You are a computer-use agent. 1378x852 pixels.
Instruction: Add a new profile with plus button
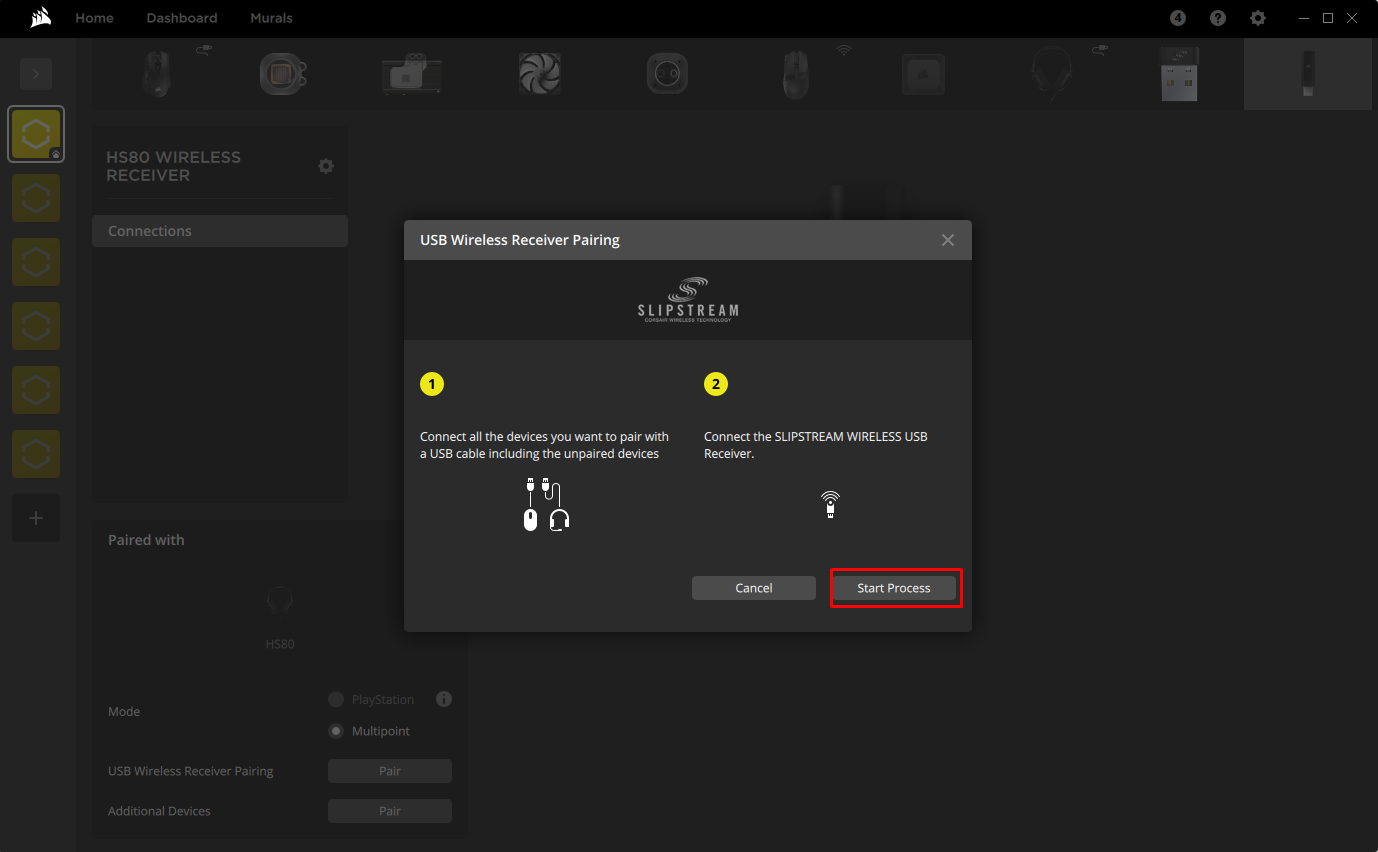(36, 518)
